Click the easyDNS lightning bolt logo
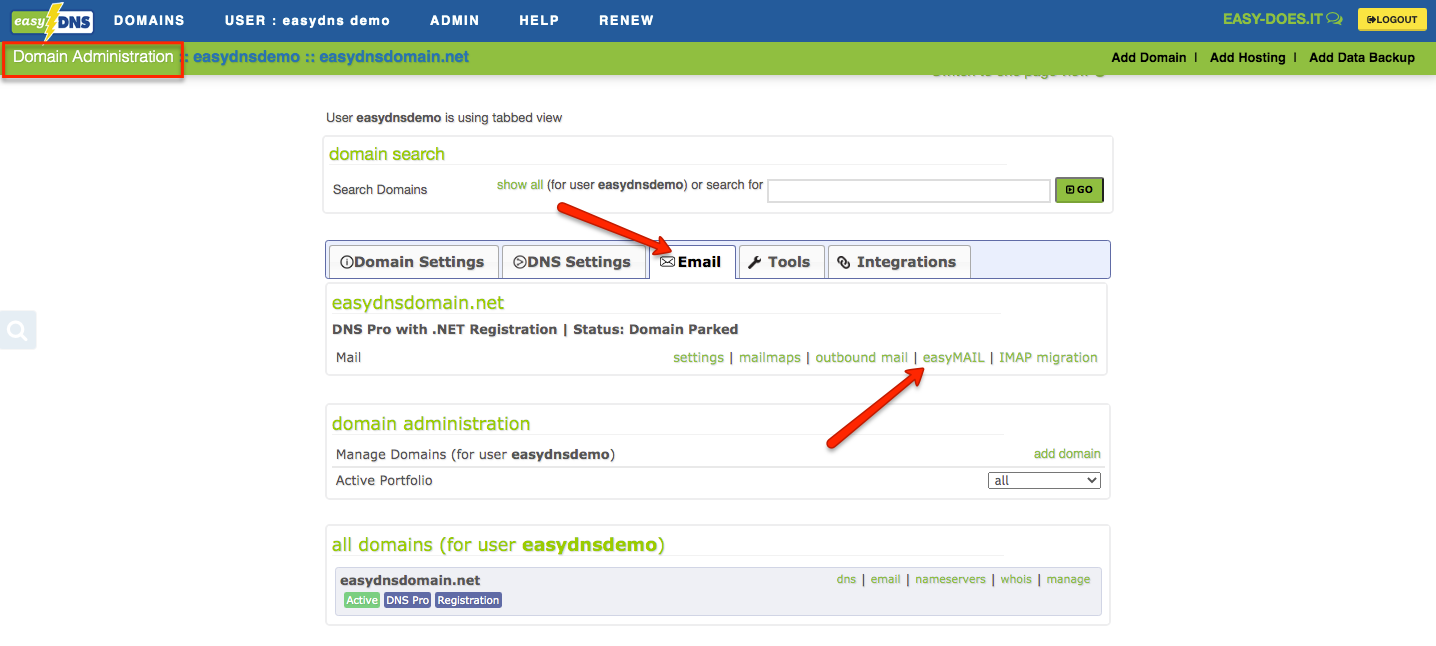Image resolution: width=1436 pixels, height=646 pixels. pyautogui.click(x=50, y=19)
